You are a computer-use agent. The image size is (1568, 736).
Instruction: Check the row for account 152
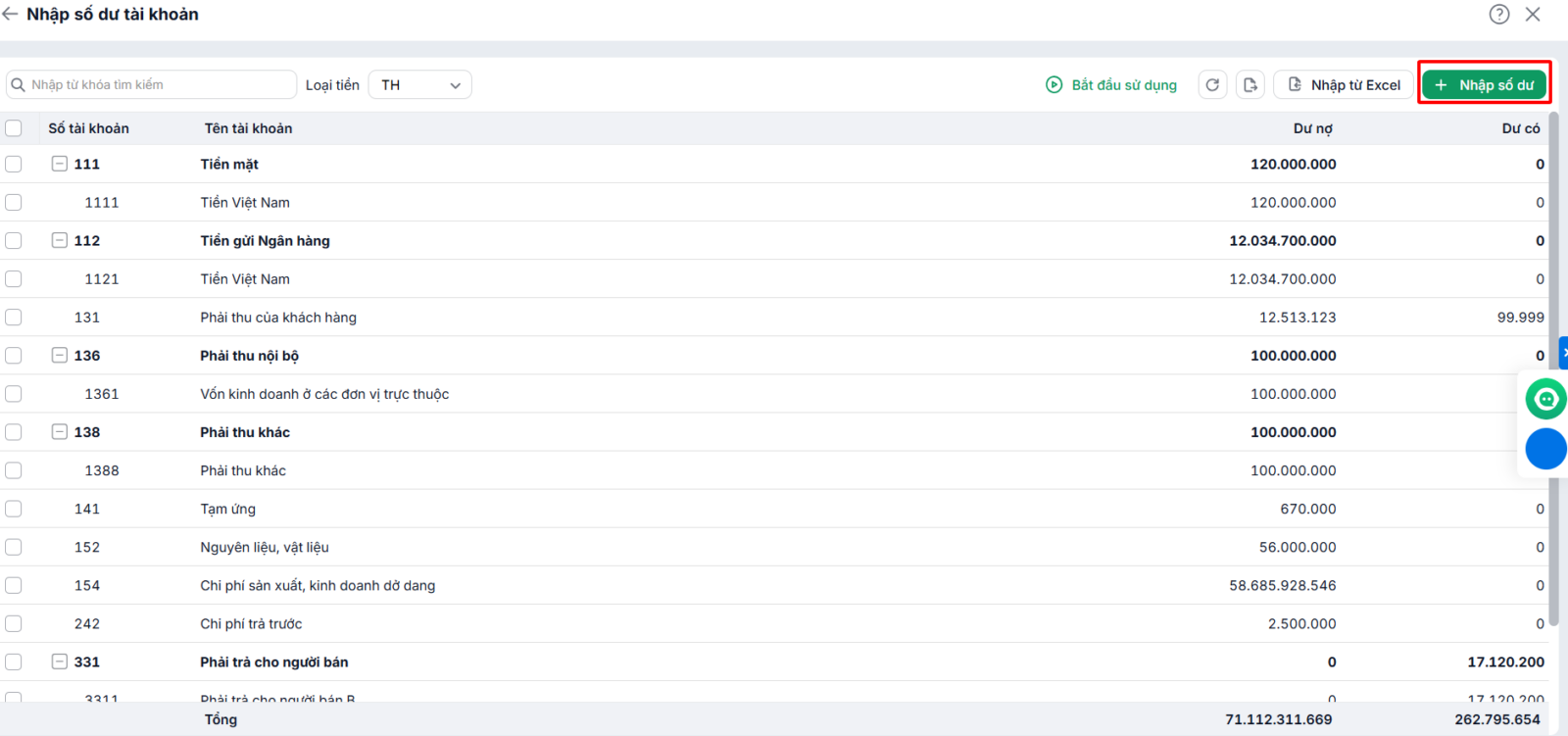point(14,547)
